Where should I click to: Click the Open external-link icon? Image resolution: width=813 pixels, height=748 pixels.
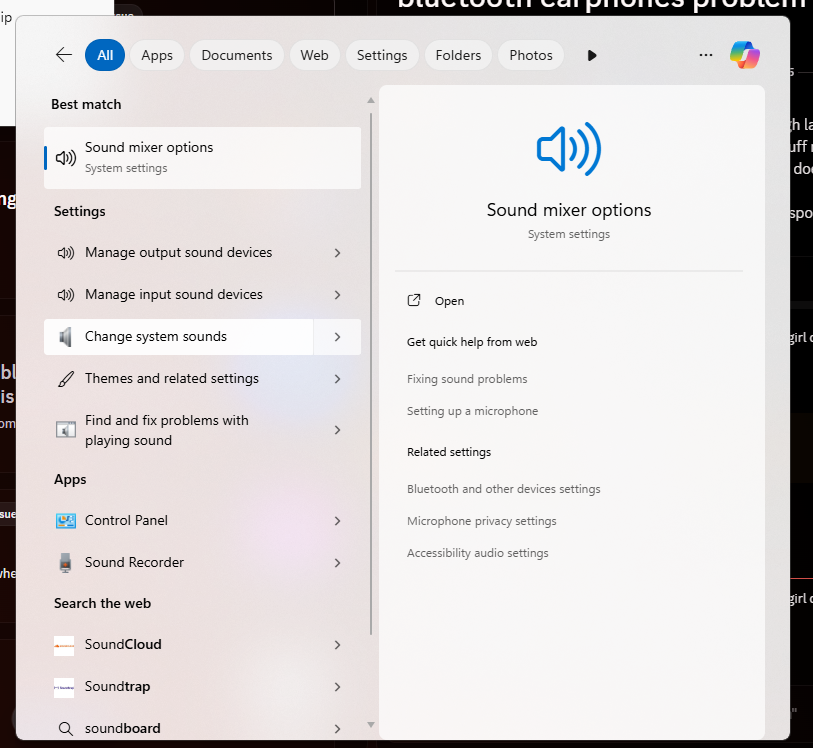[414, 300]
